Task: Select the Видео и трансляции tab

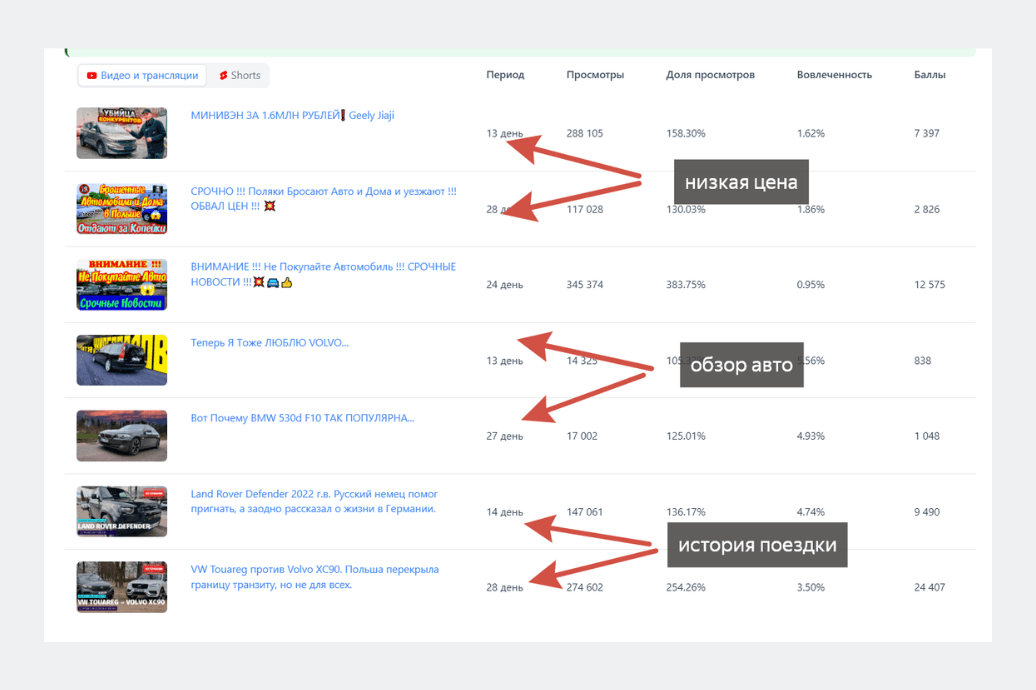Action: point(142,75)
